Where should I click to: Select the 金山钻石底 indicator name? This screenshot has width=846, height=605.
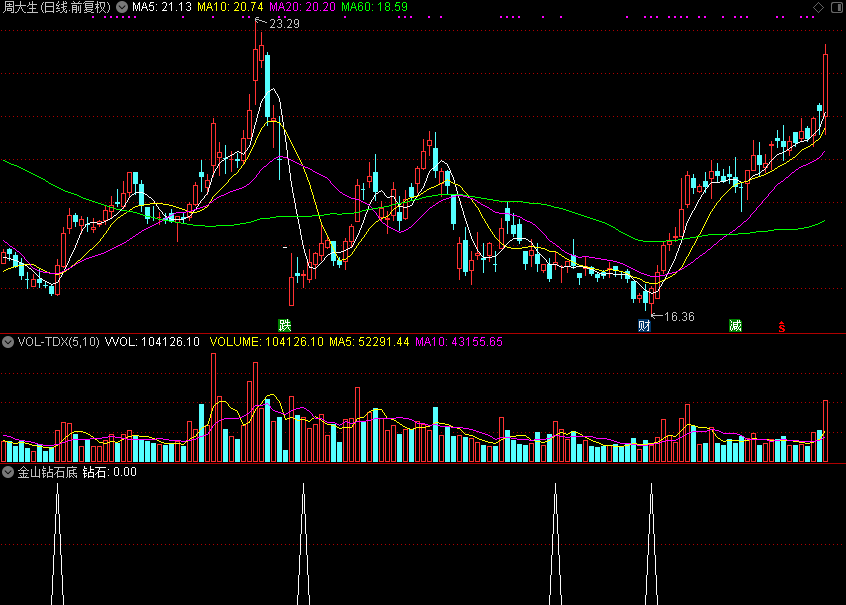pos(47,472)
